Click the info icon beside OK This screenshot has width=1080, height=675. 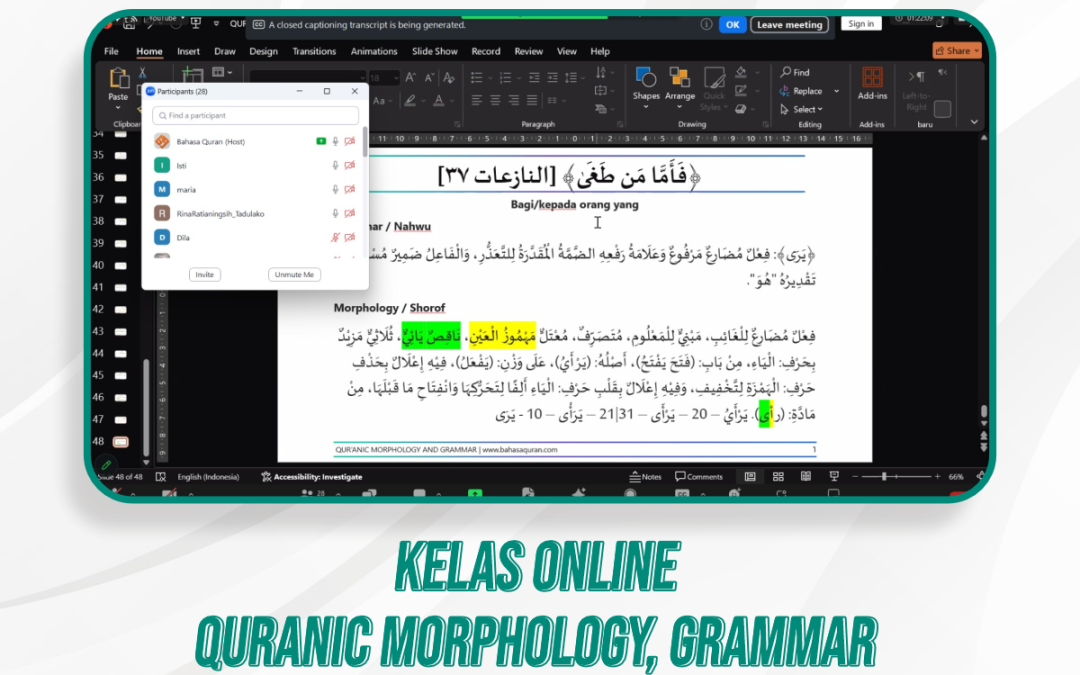point(706,24)
